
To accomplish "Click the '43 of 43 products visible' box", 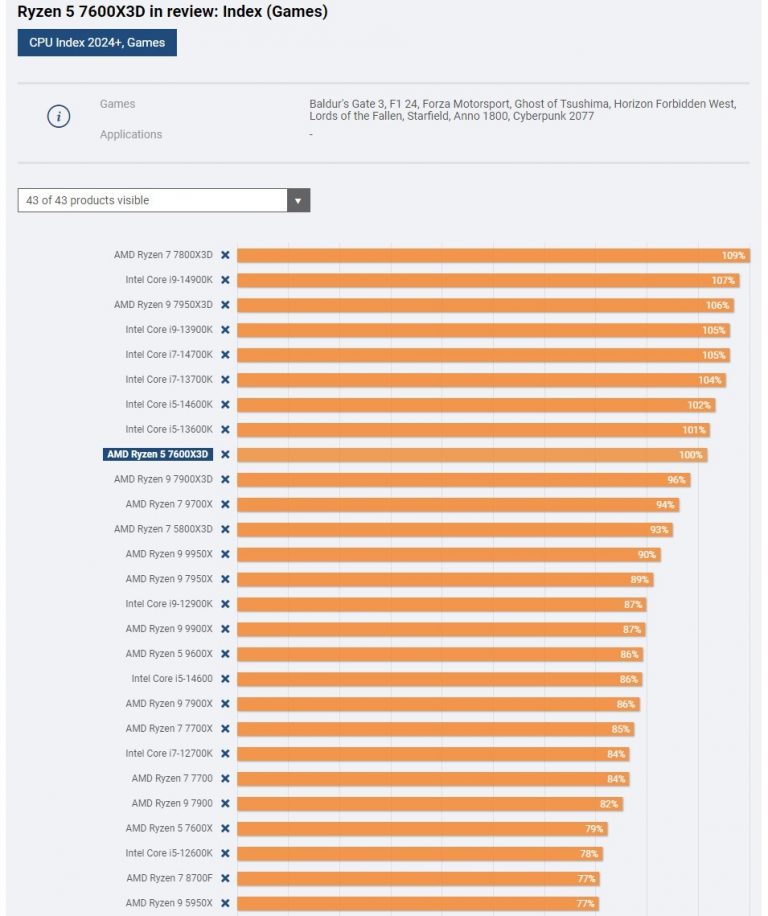I will [x=164, y=200].
